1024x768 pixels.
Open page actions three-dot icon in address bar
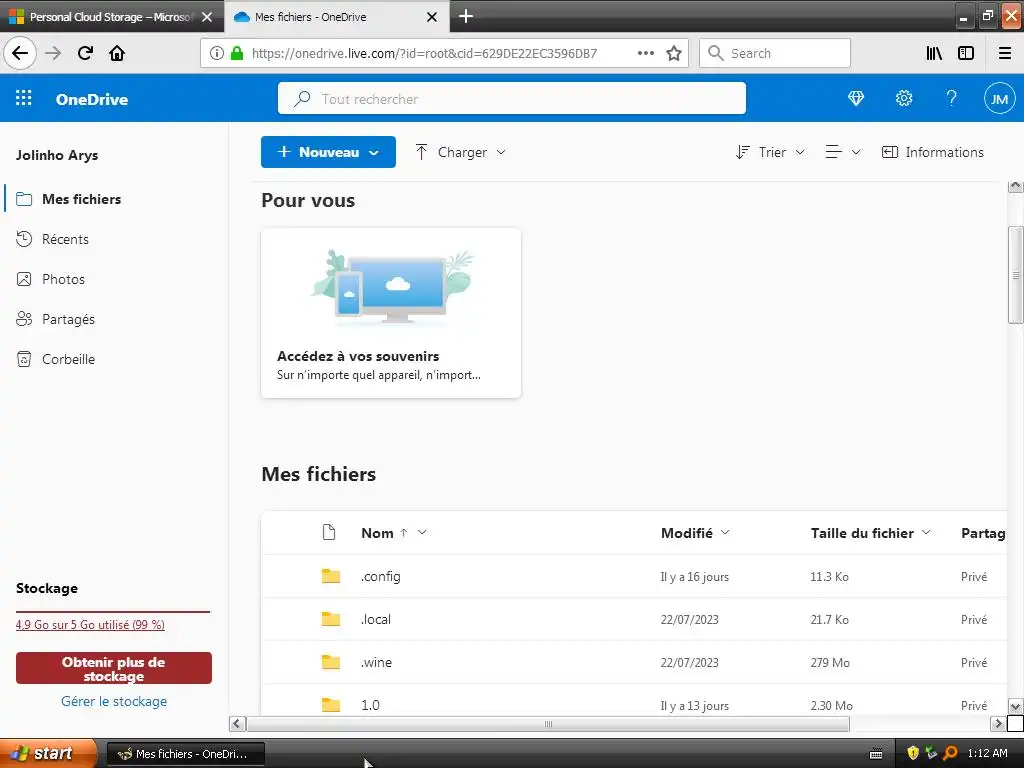[x=645, y=53]
